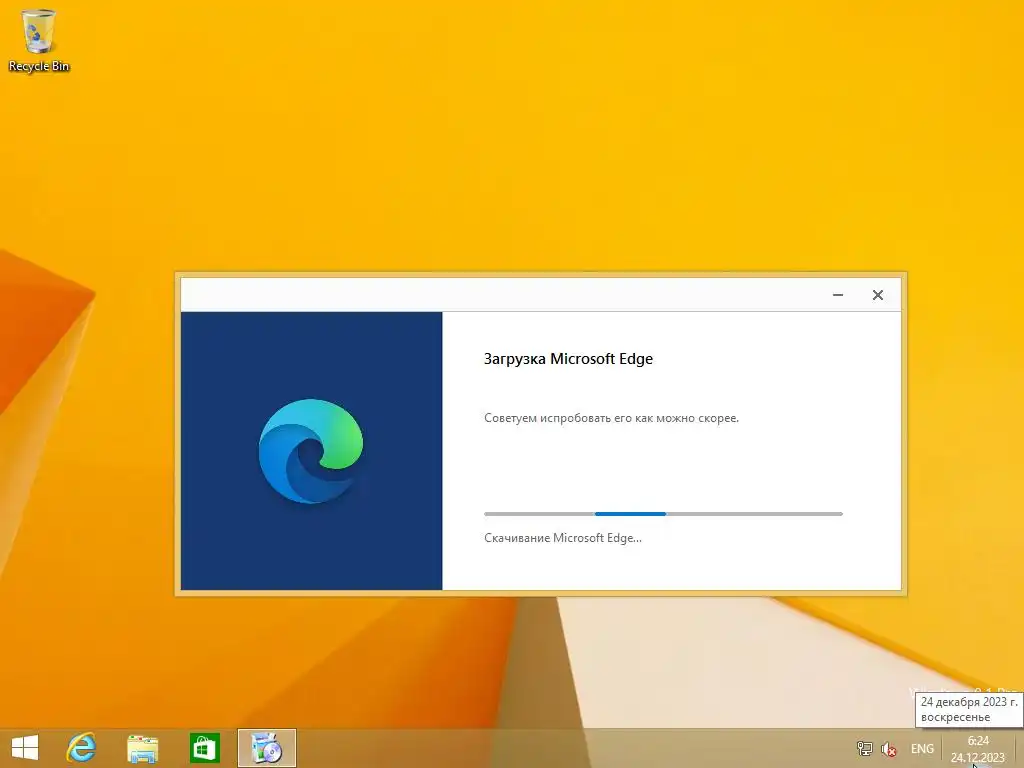Open the Windows Store taskbar icon

204,748
